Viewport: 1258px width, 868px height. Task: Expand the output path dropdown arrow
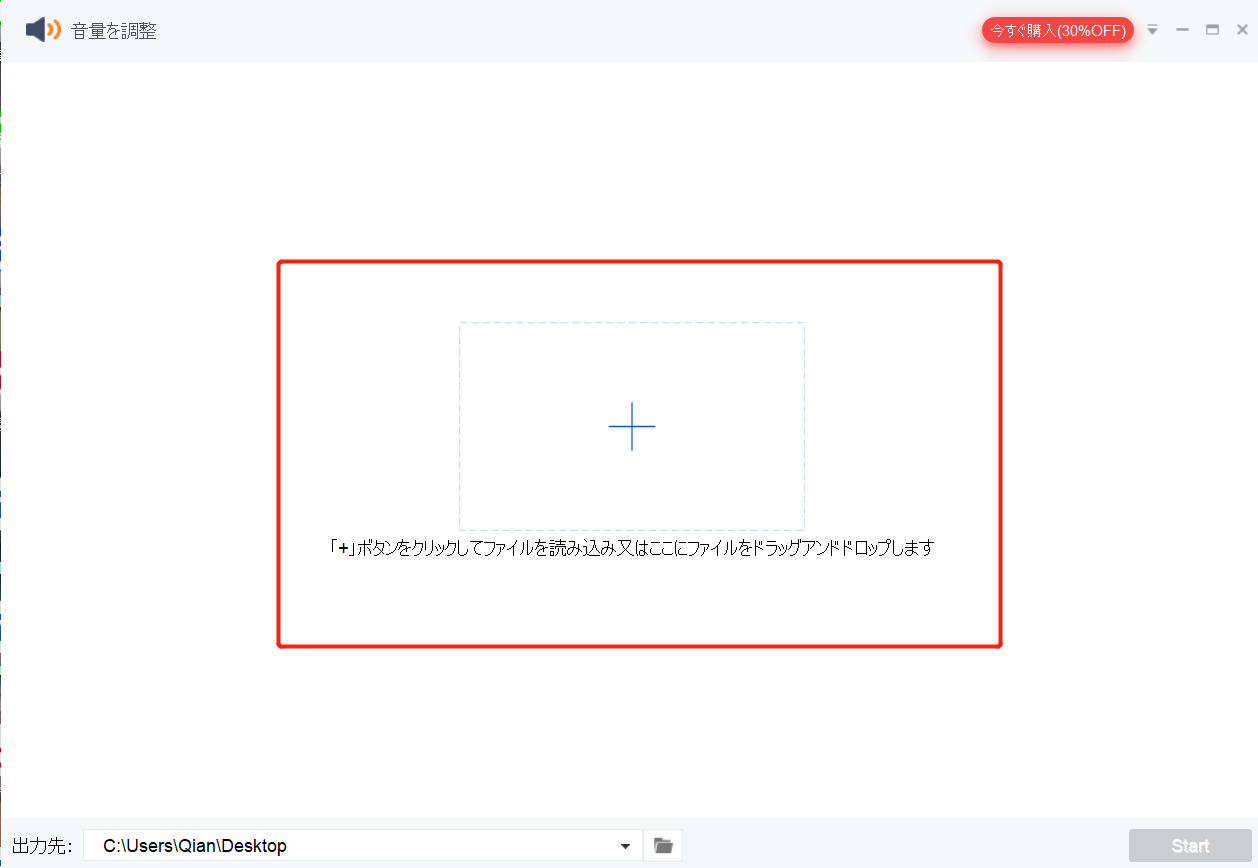626,846
